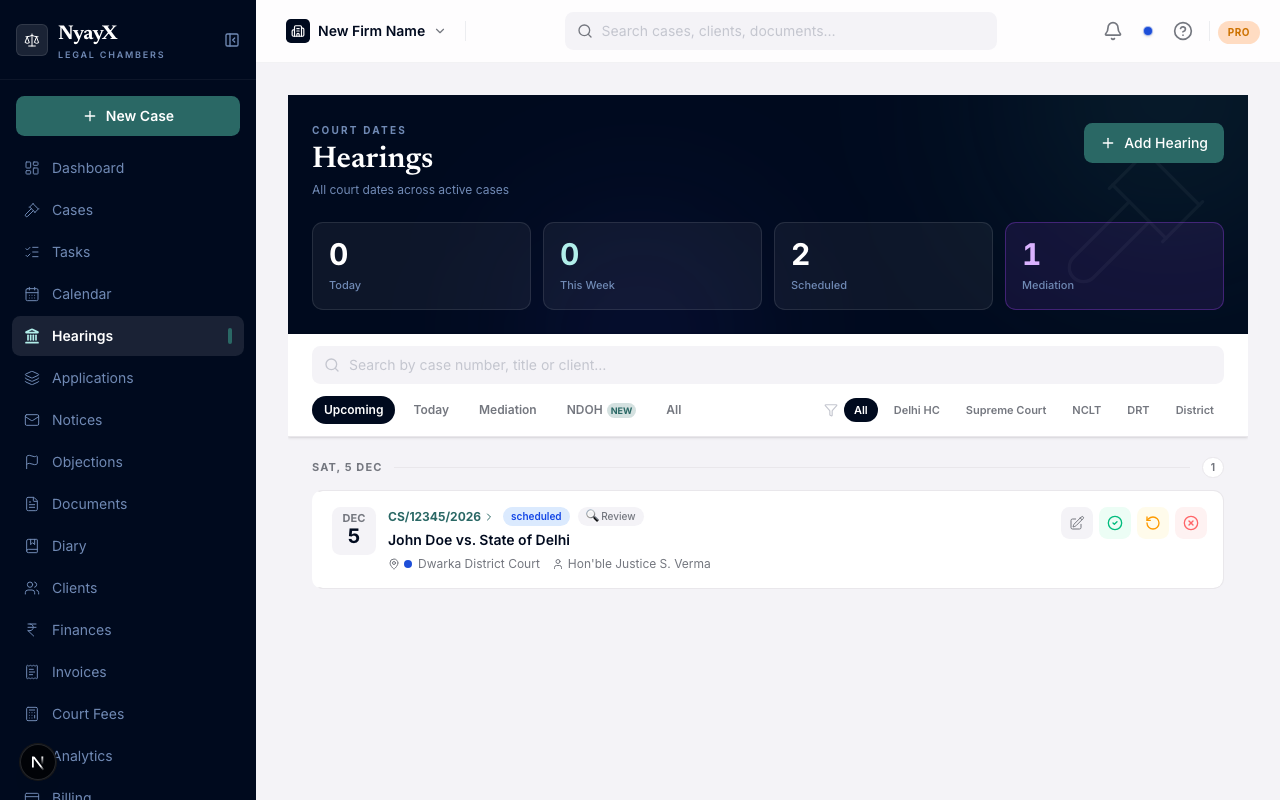Select the Upcoming filter pill

[x=353, y=410]
